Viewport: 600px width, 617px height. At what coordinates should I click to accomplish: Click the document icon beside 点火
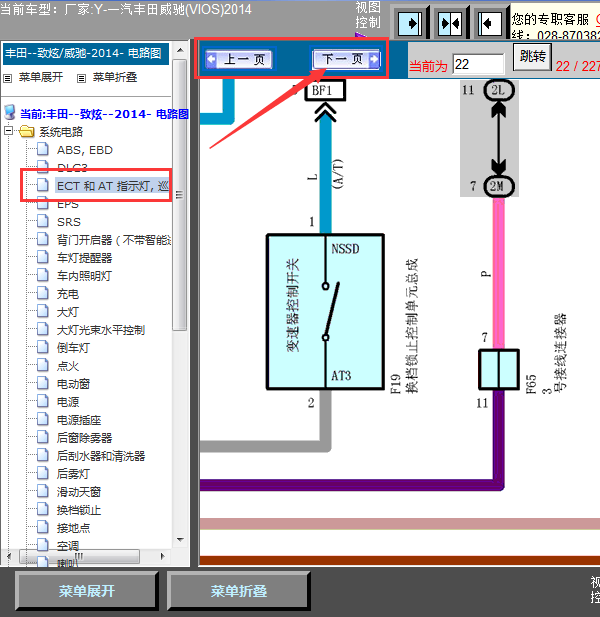point(42,365)
